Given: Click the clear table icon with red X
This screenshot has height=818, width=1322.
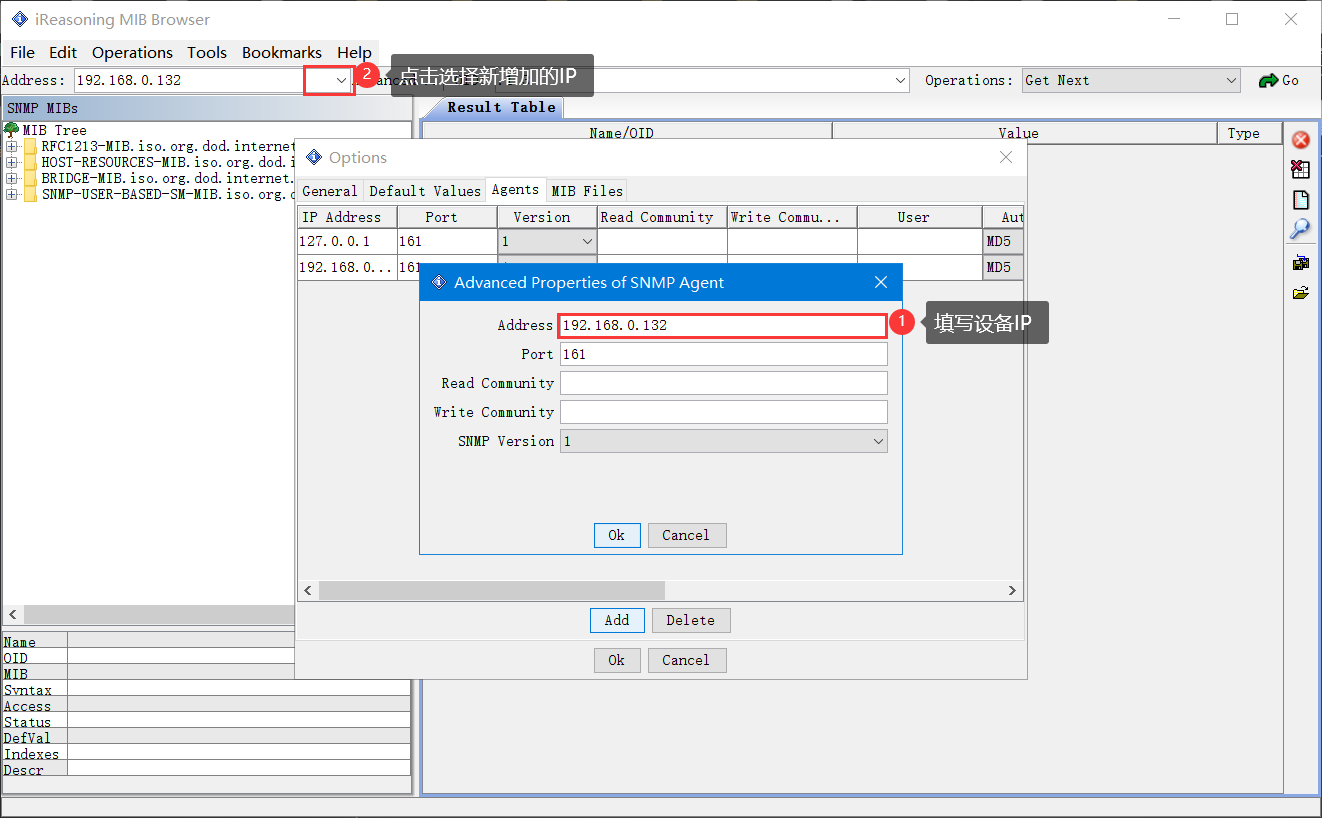Looking at the screenshot, I should [x=1300, y=169].
